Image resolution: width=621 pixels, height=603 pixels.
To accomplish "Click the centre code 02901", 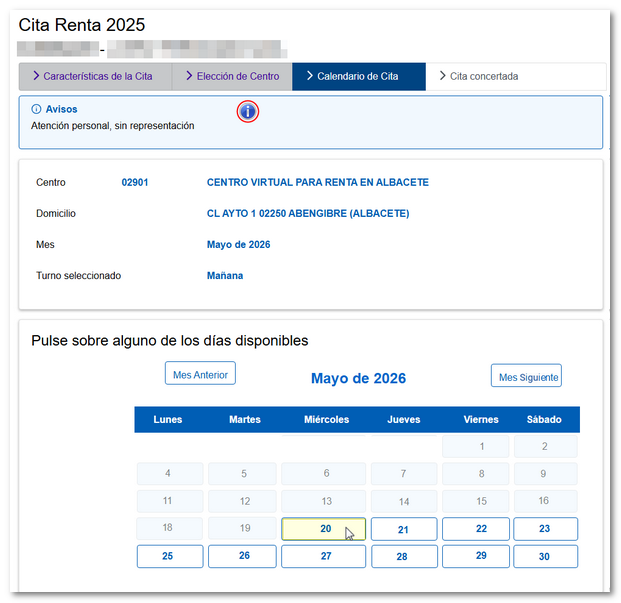I will point(135,183).
